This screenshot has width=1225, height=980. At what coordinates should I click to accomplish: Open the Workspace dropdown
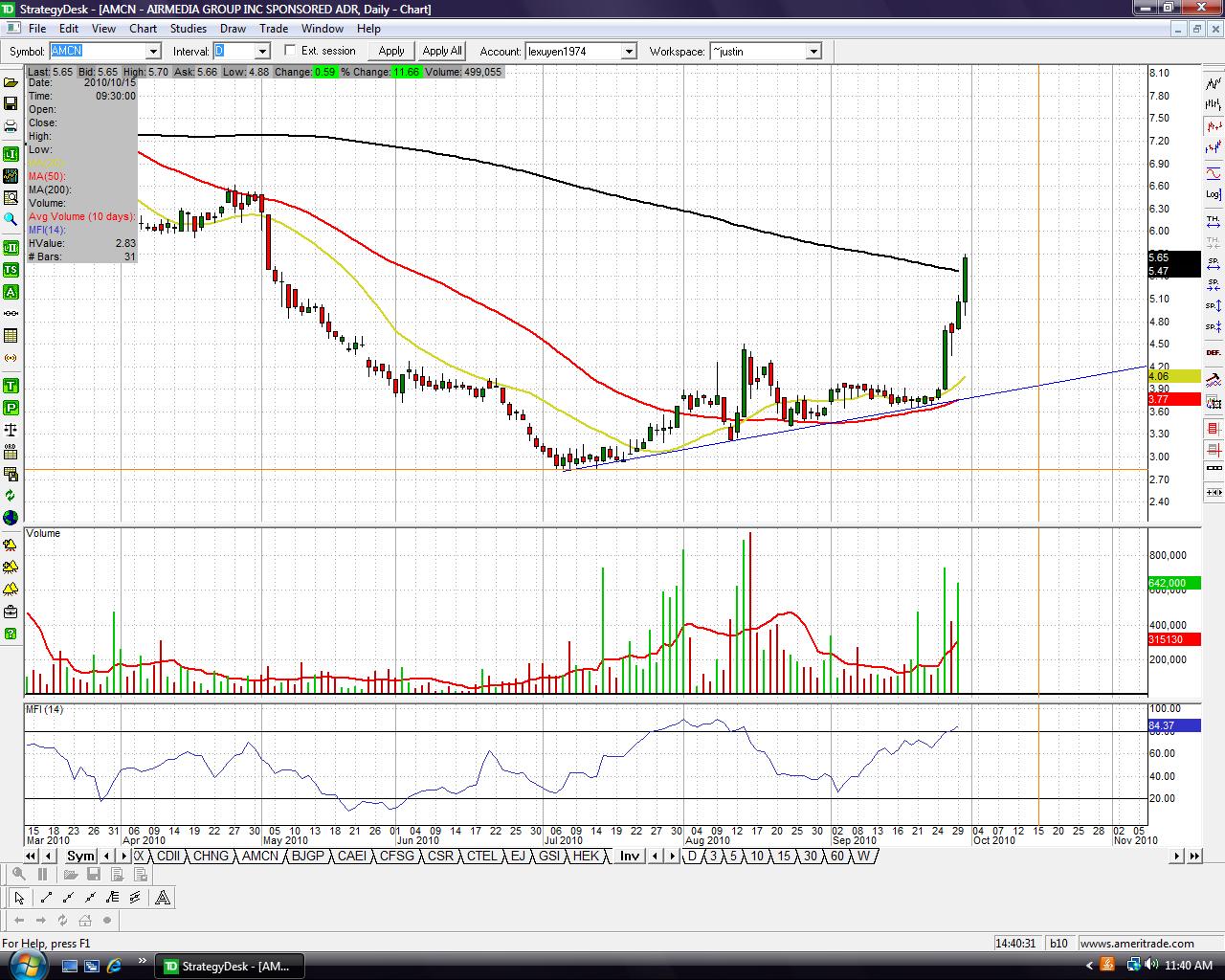click(813, 52)
